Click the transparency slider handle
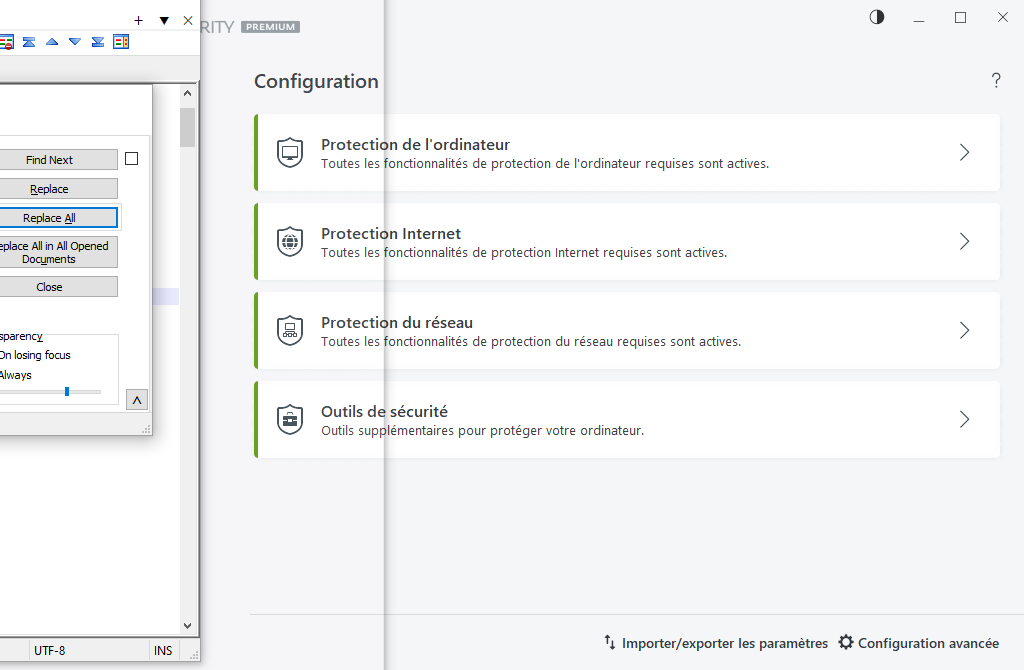The image size is (1024, 670). point(67,391)
